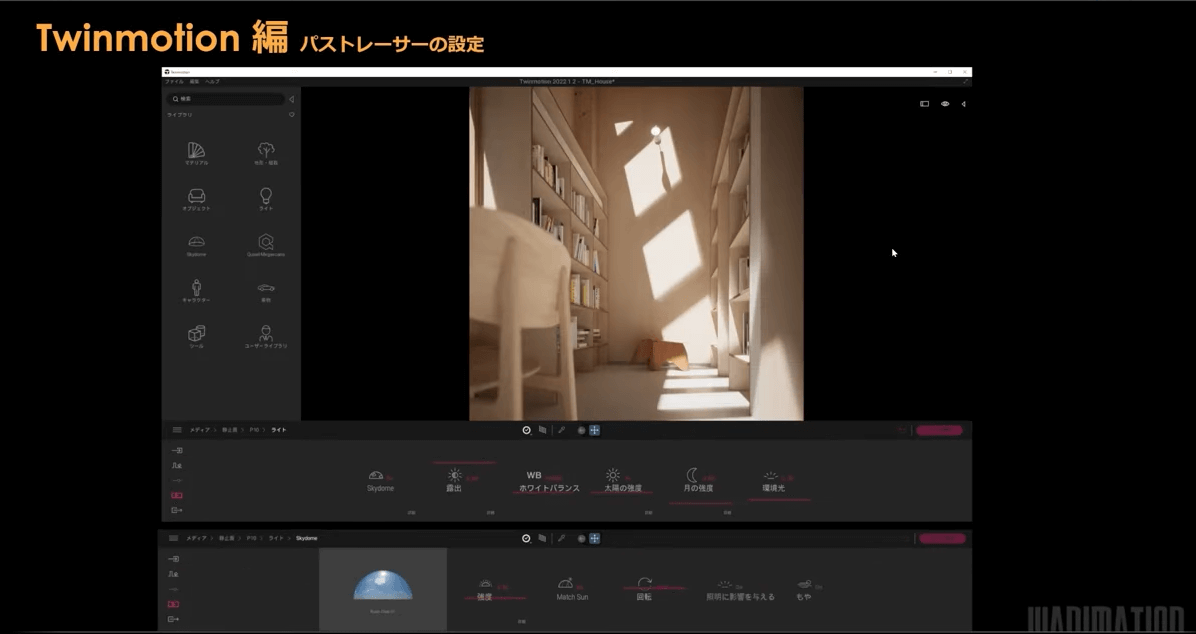Expand 詳細 (more) under Skydome 強度
This screenshot has height=634, width=1196.
click(x=522, y=622)
